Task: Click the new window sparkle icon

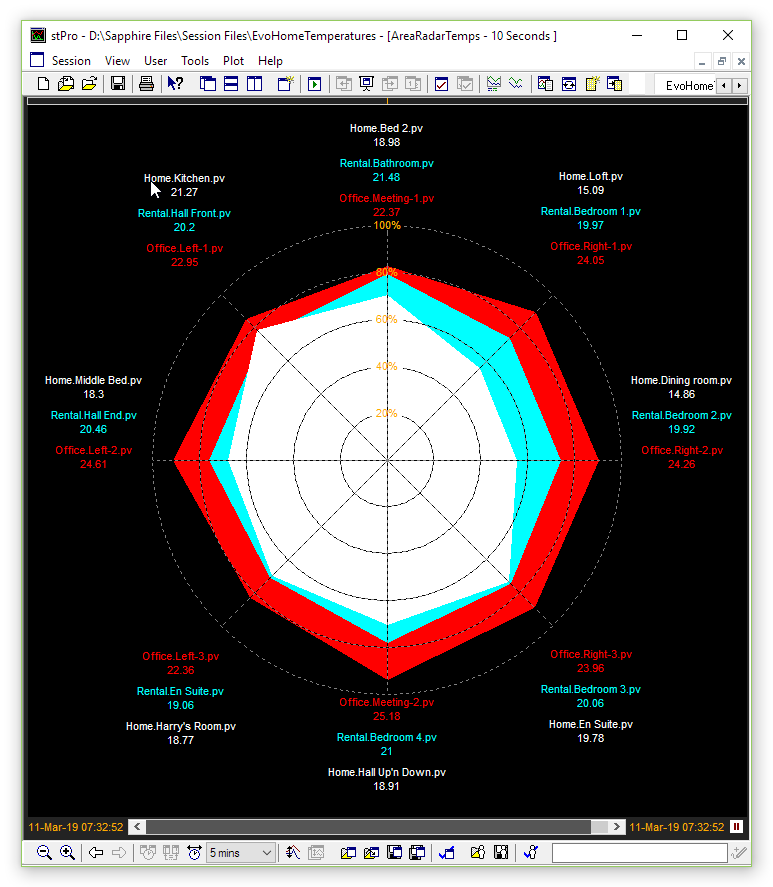Action: [286, 84]
